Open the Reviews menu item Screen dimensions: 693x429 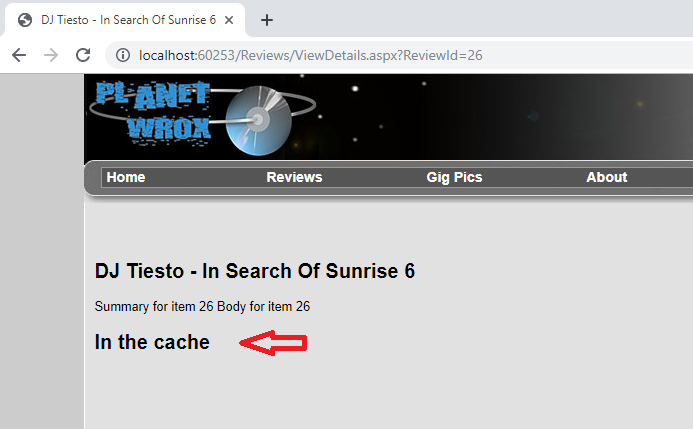294,177
